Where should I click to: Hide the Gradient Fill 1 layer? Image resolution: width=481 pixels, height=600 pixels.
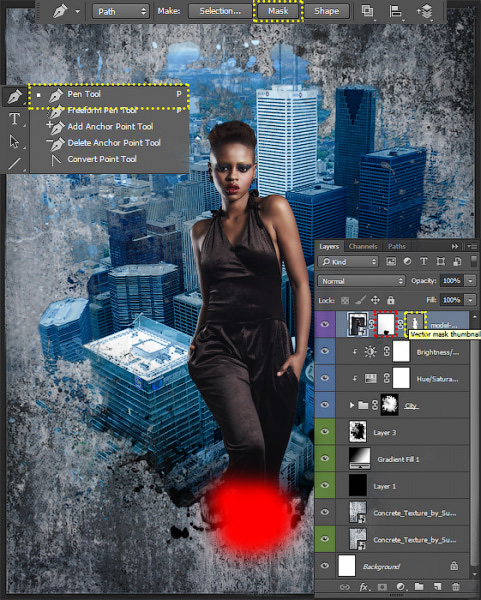(325, 458)
